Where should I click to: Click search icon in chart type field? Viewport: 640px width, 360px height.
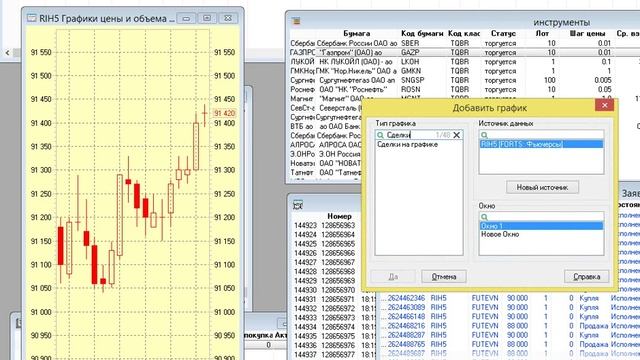[x=380, y=135]
